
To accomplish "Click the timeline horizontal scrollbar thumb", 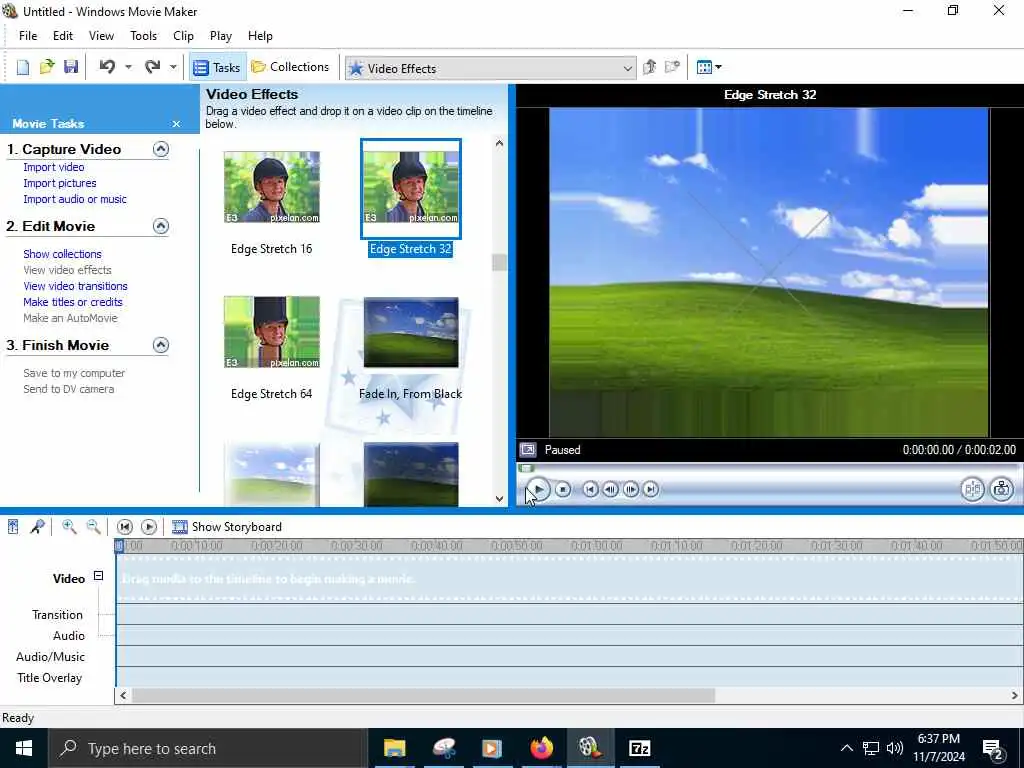I will point(423,696).
